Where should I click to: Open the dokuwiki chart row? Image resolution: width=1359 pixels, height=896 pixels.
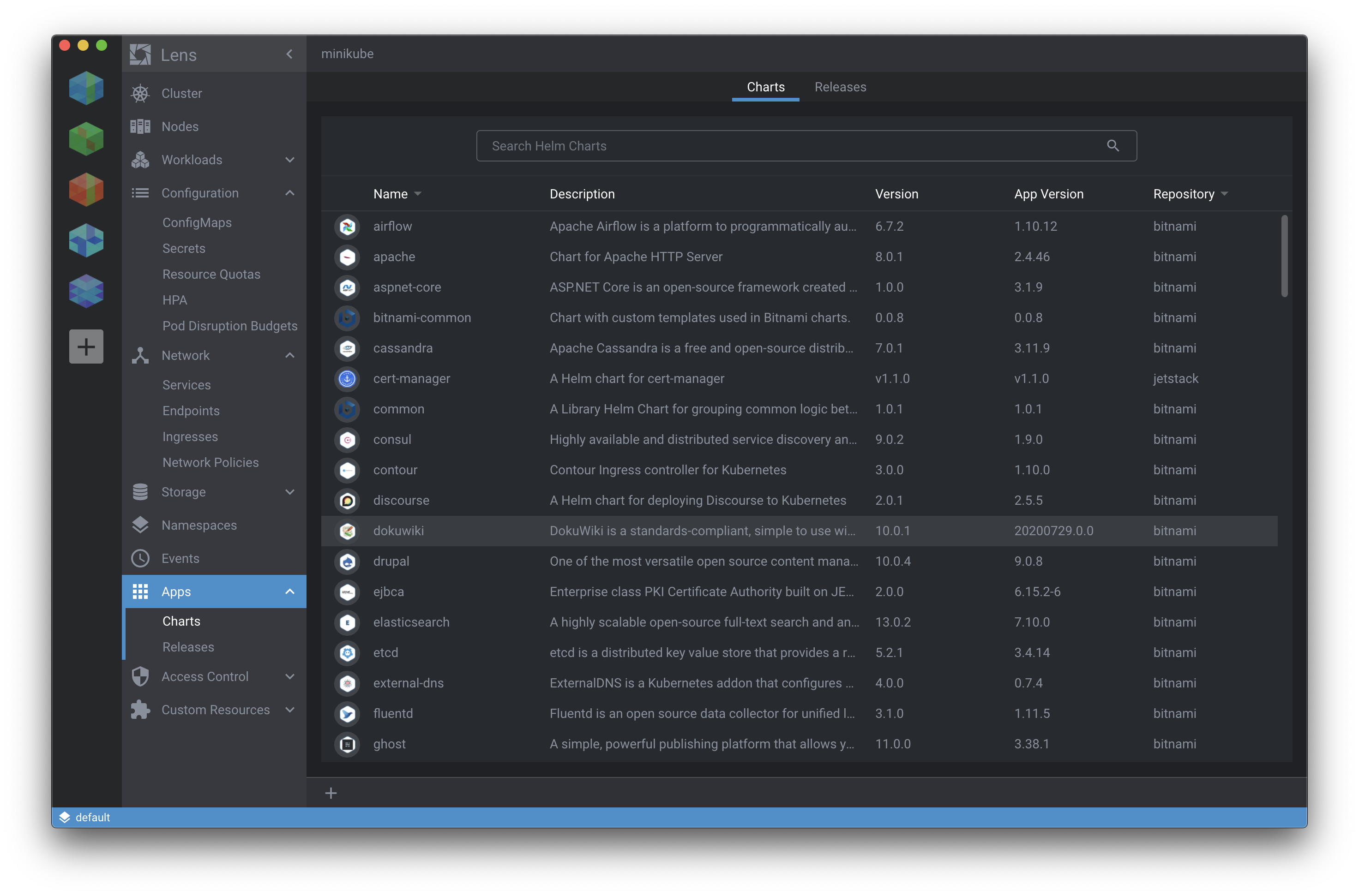(398, 531)
